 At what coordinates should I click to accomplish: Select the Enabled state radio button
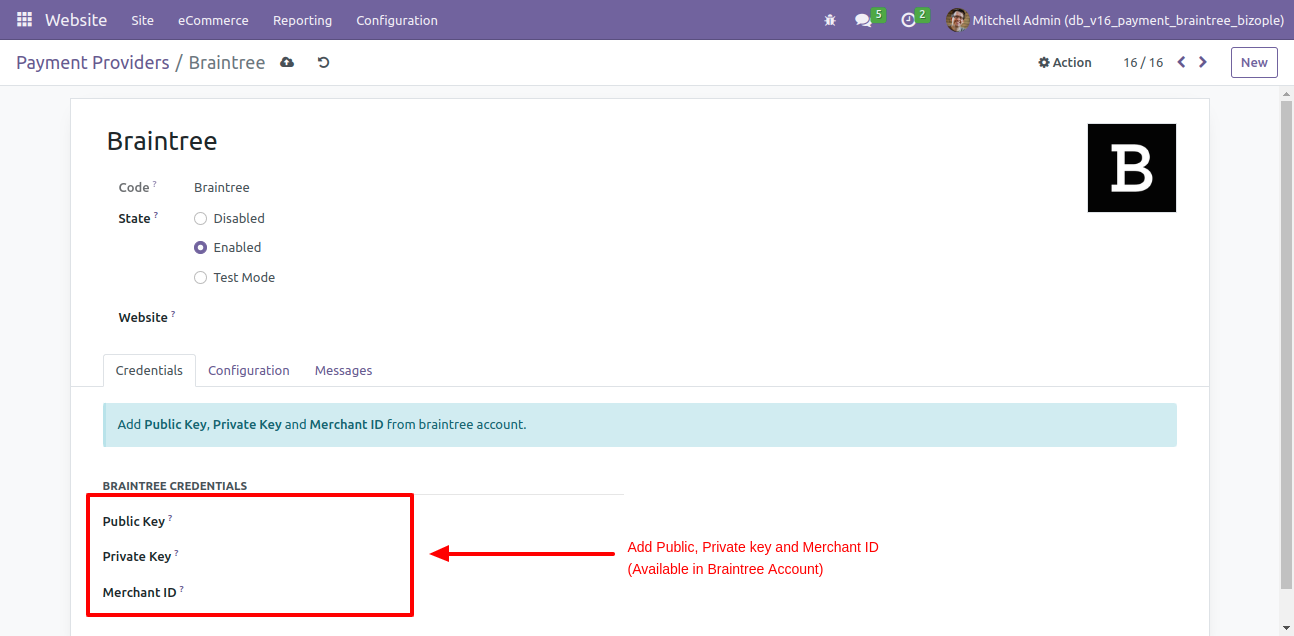click(x=201, y=247)
